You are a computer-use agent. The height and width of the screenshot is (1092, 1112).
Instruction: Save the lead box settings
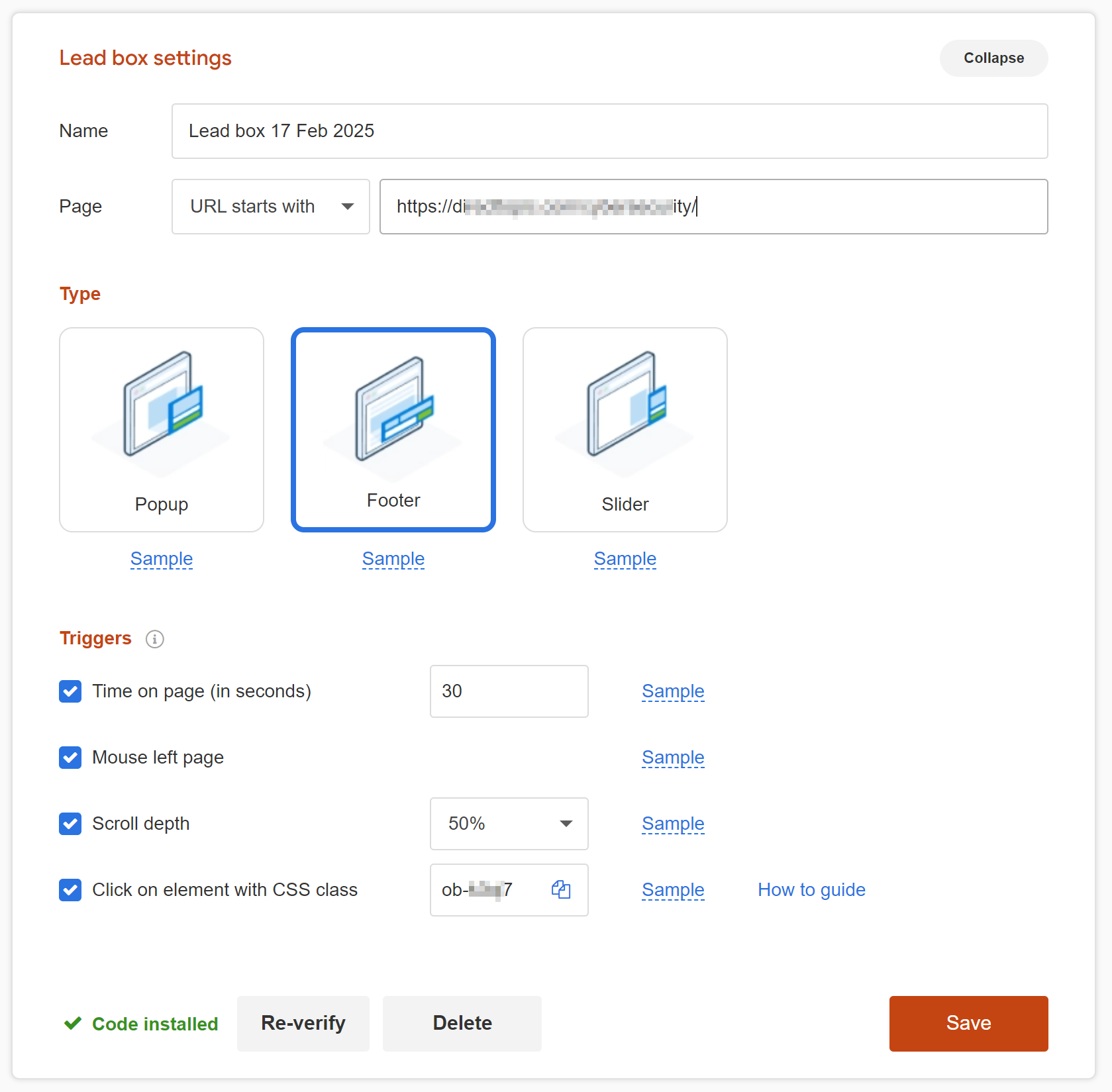(968, 1023)
